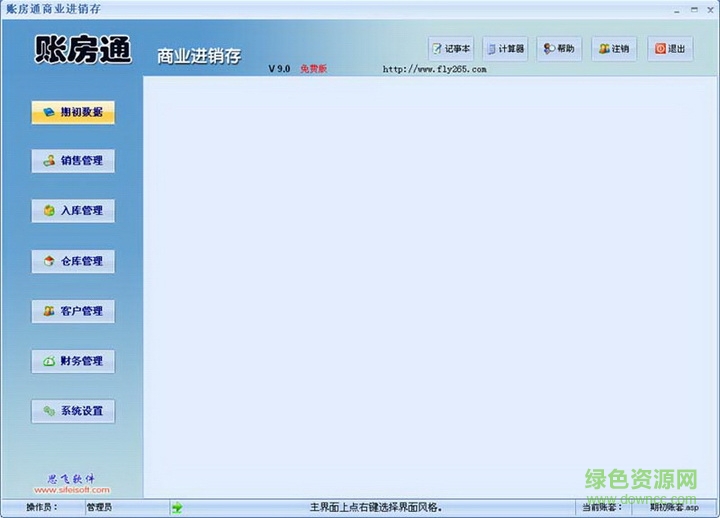Viewport: 720px width, 518px height.
Task: Click the 账房通 logo
Action: tap(83, 49)
